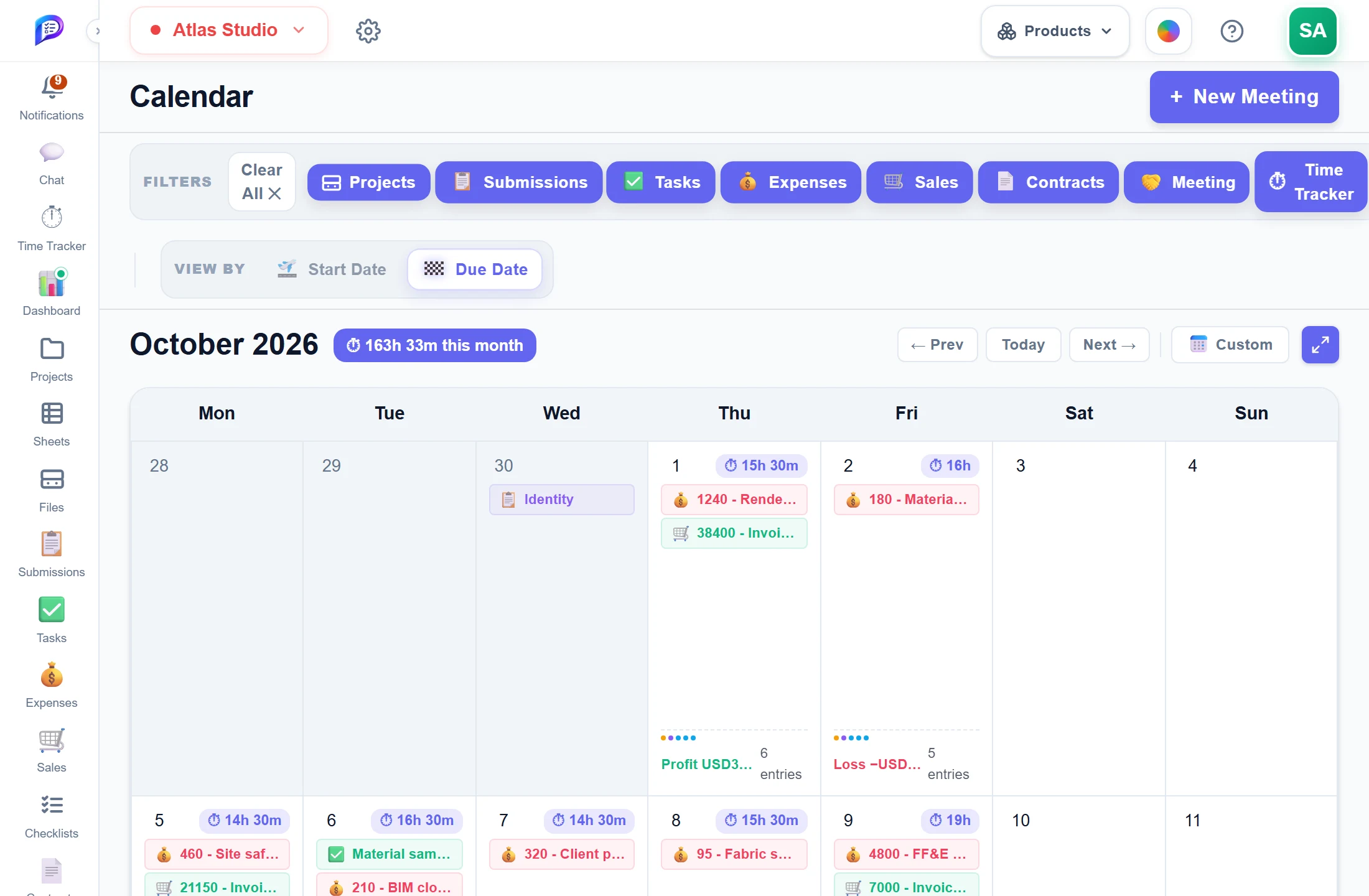Open the Products dropdown
This screenshot has height=896, width=1369.
(1055, 31)
